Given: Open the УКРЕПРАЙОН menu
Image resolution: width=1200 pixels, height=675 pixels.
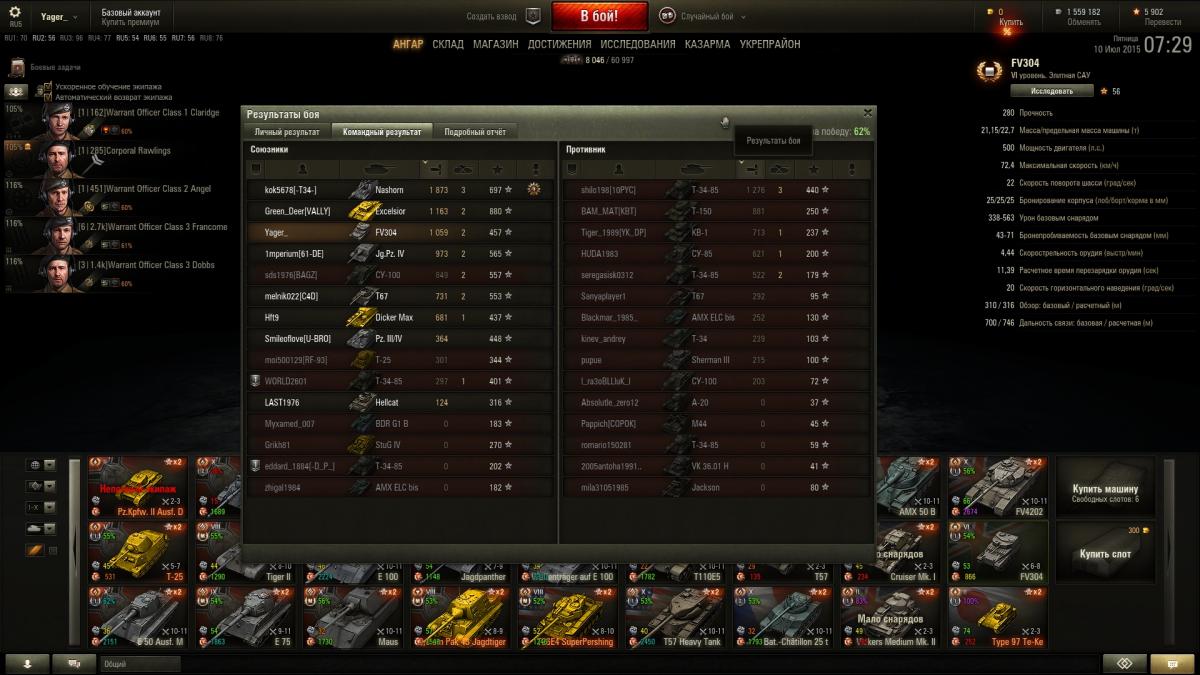Looking at the screenshot, I should tap(772, 45).
